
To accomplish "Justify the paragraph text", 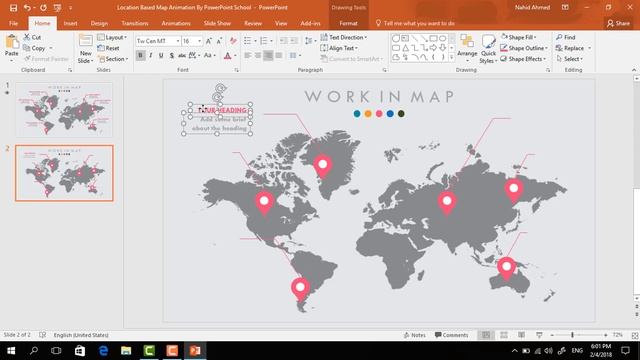I will (279, 55).
